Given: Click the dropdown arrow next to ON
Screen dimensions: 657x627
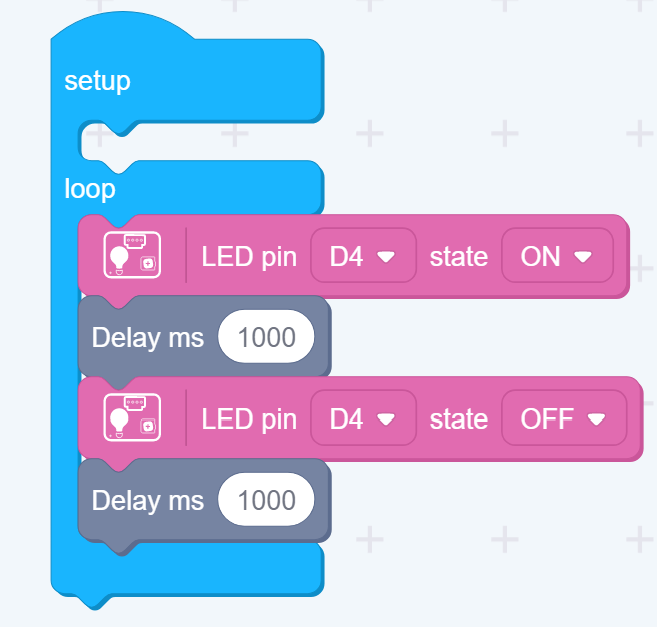Looking at the screenshot, I should 583,256.
